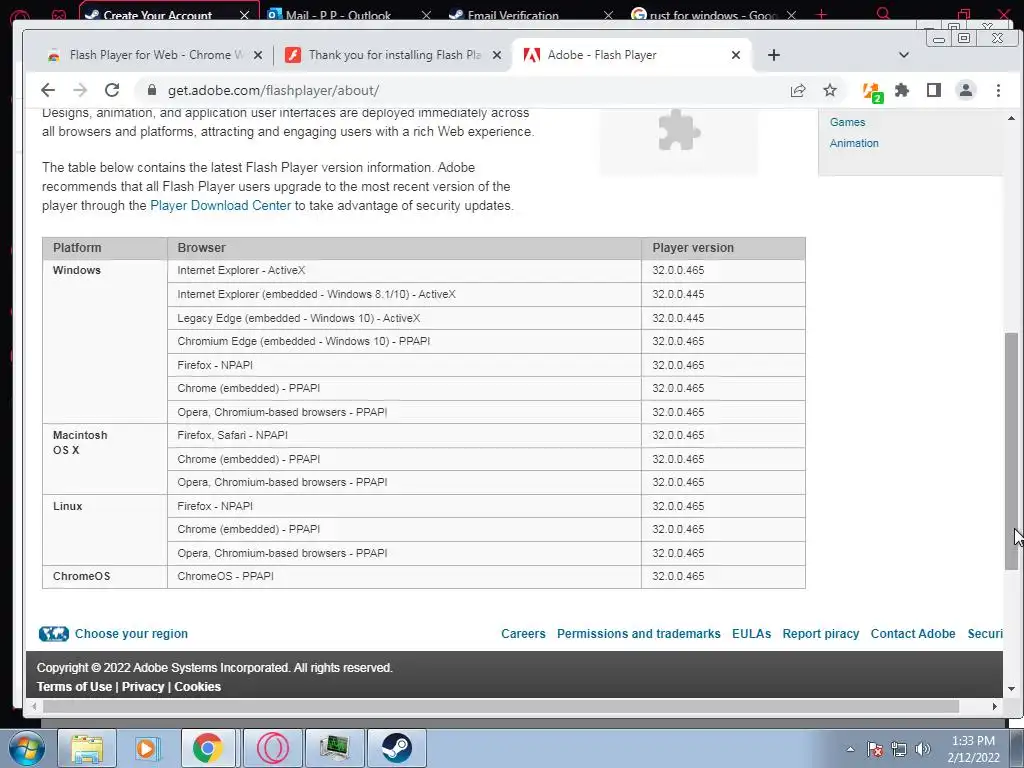The image size is (1024, 768).
Task: Click the Action Center flag icon
Action: pos(875,749)
